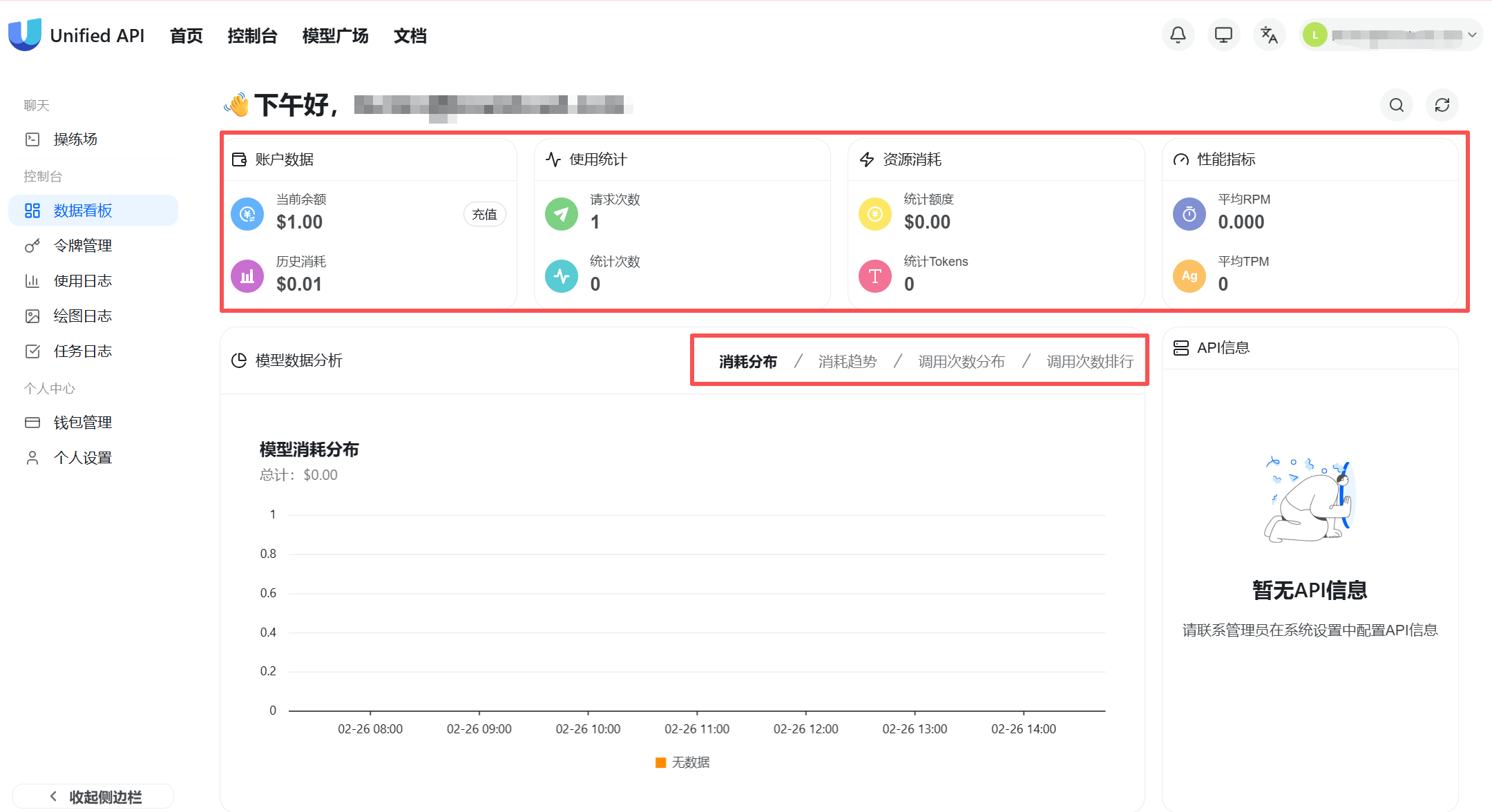Click the monitor theme switch icon

coord(1223,35)
